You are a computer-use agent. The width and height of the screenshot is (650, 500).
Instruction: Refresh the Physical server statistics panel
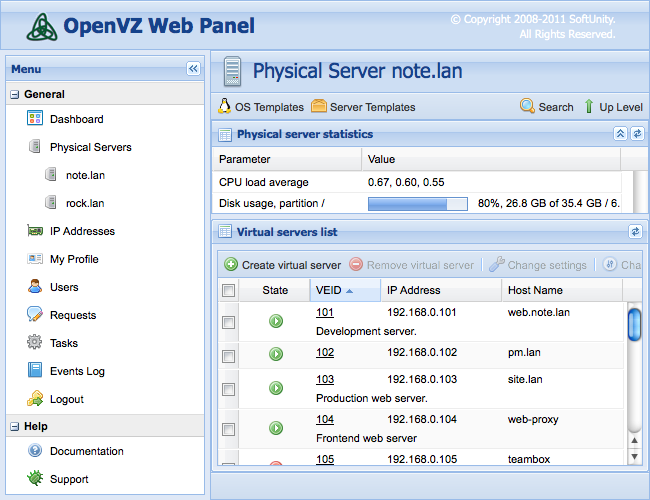pos(637,134)
